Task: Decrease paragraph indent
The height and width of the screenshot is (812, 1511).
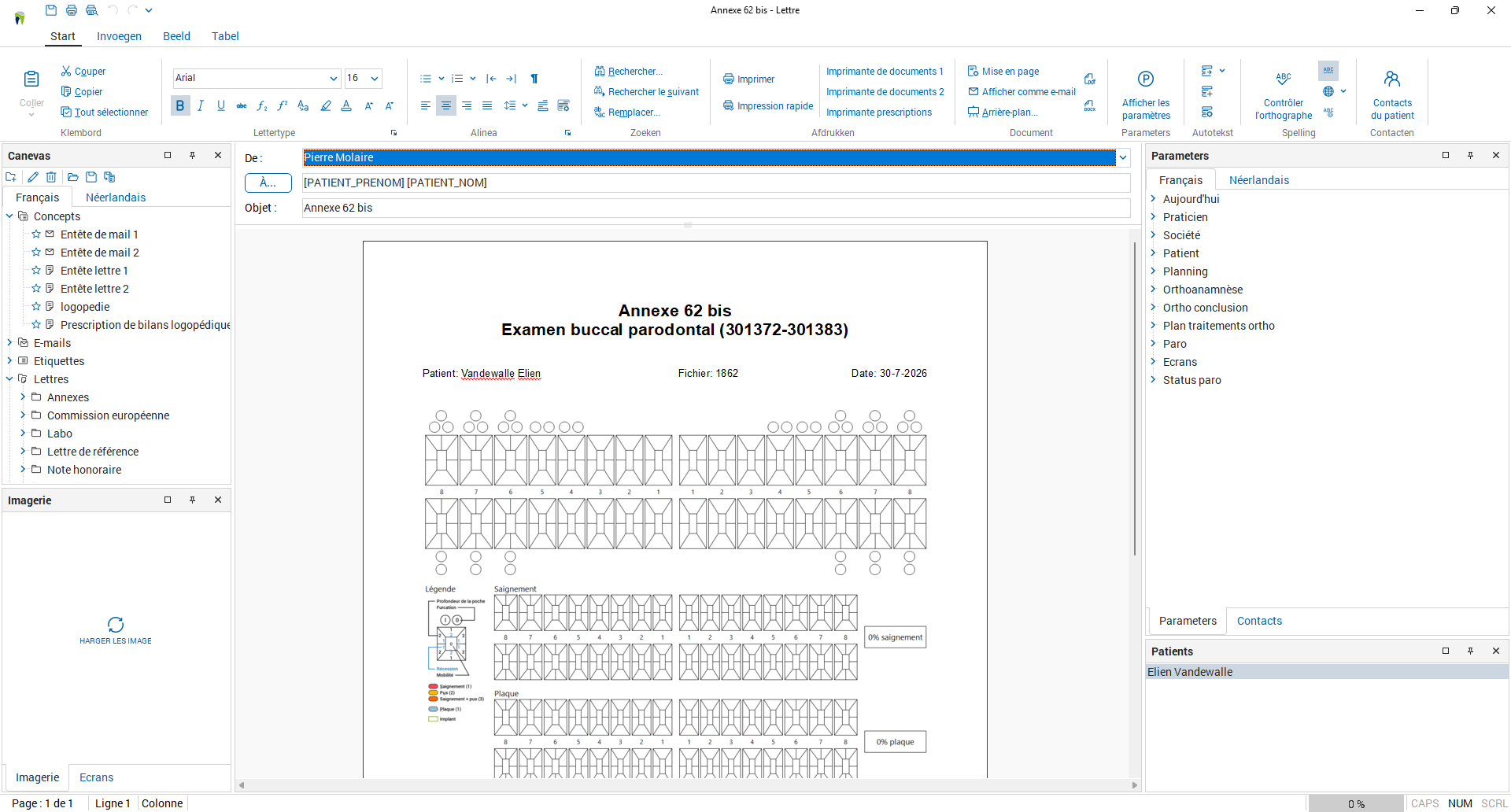Action: pos(491,79)
